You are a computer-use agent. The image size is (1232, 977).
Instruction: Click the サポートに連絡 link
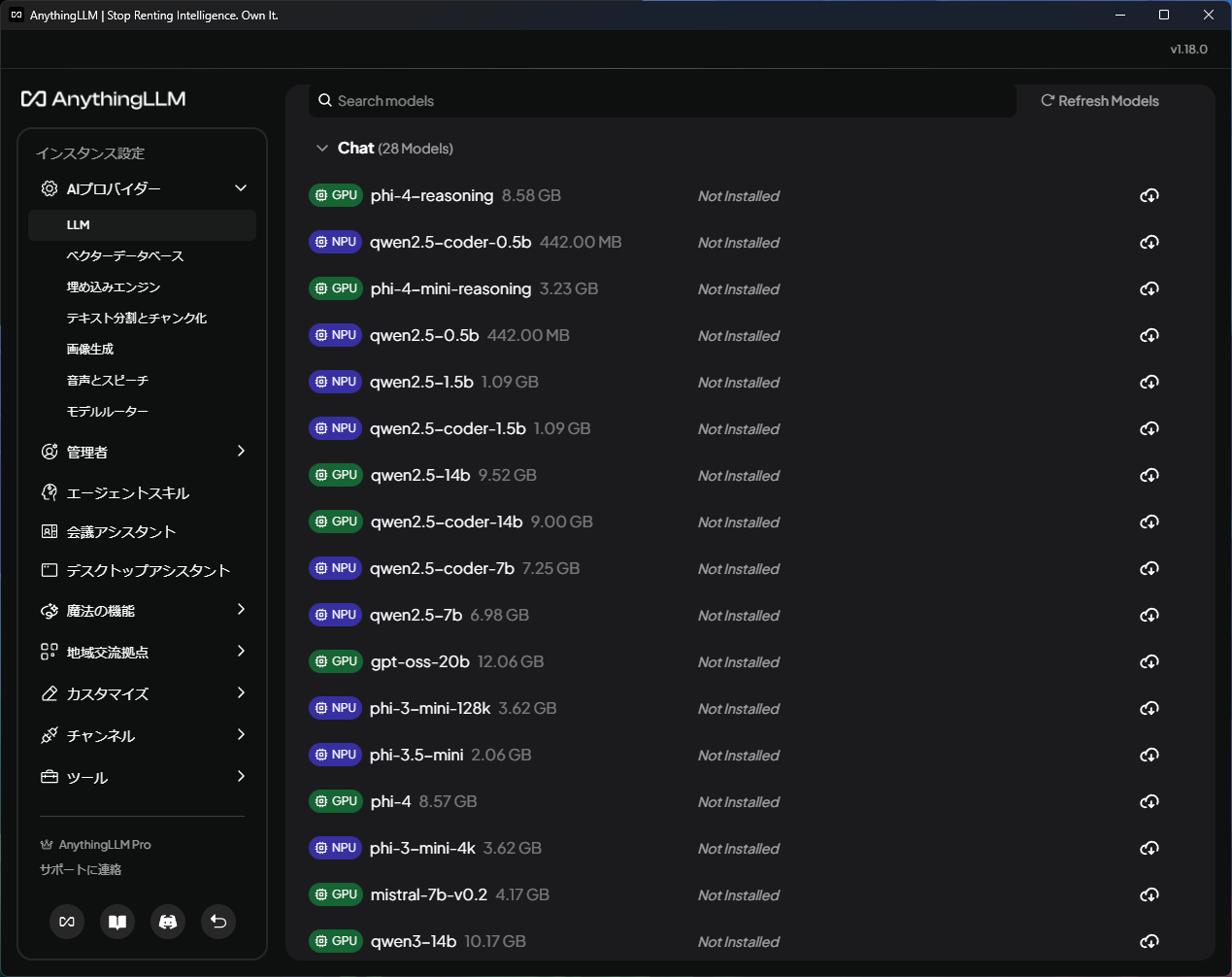(81, 870)
